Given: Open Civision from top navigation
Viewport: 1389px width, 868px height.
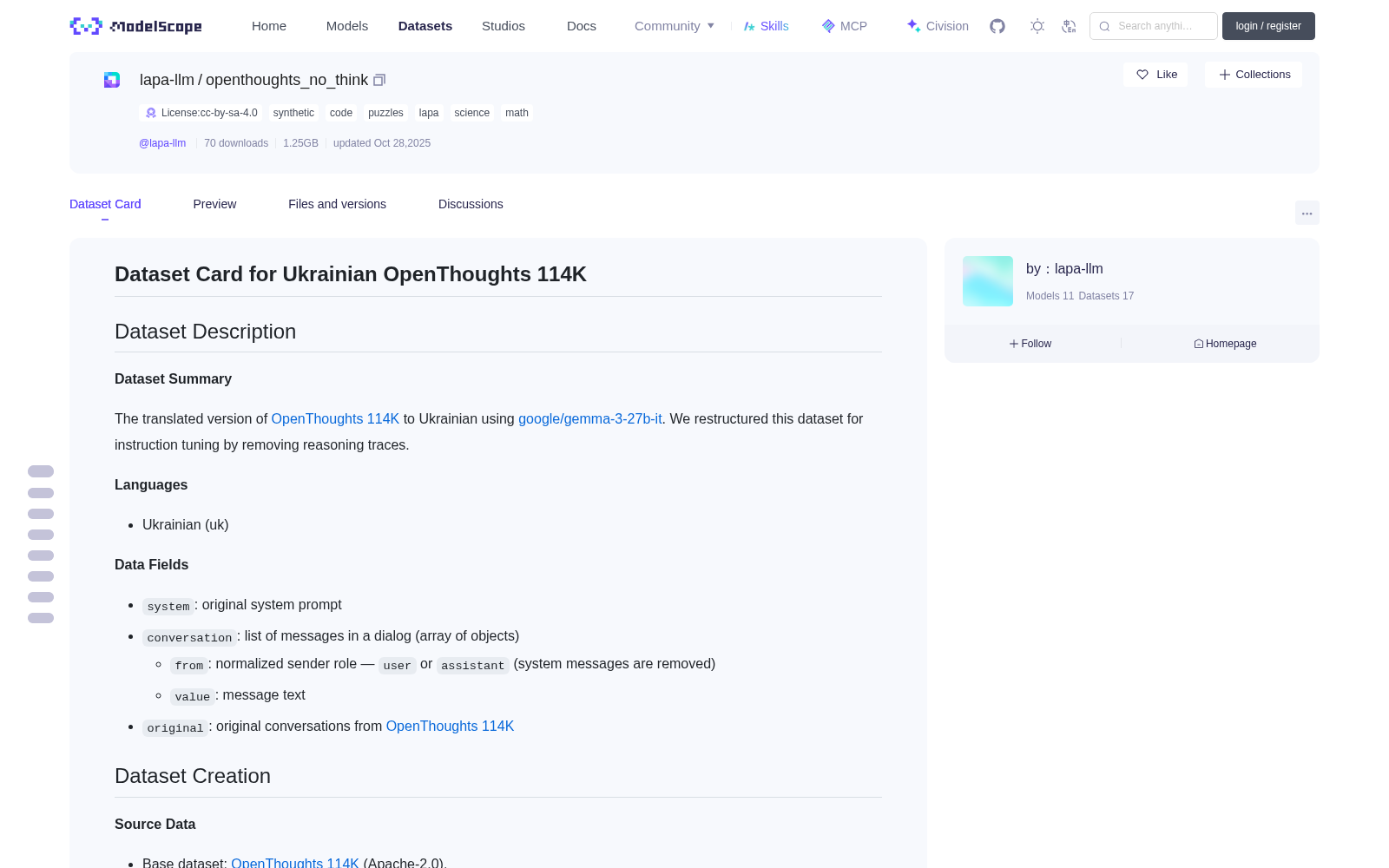Looking at the screenshot, I should tap(938, 26).
